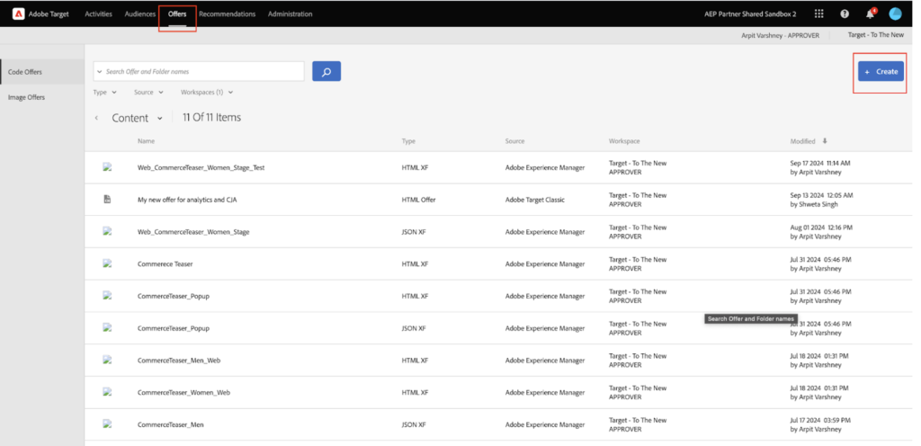
Task: Open the Workspaces (1) filter dropdown
Action: pos(207,92)
